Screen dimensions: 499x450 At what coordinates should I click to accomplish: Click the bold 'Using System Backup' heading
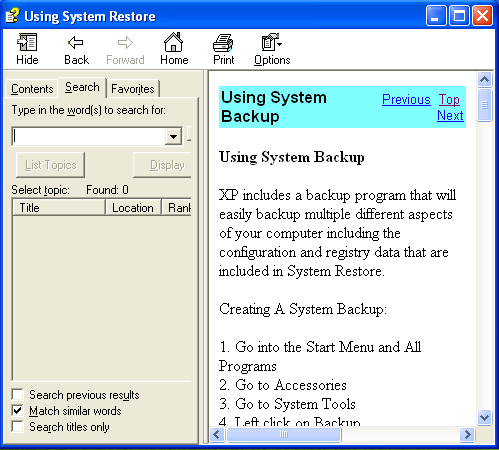click(x=292, y=157)
